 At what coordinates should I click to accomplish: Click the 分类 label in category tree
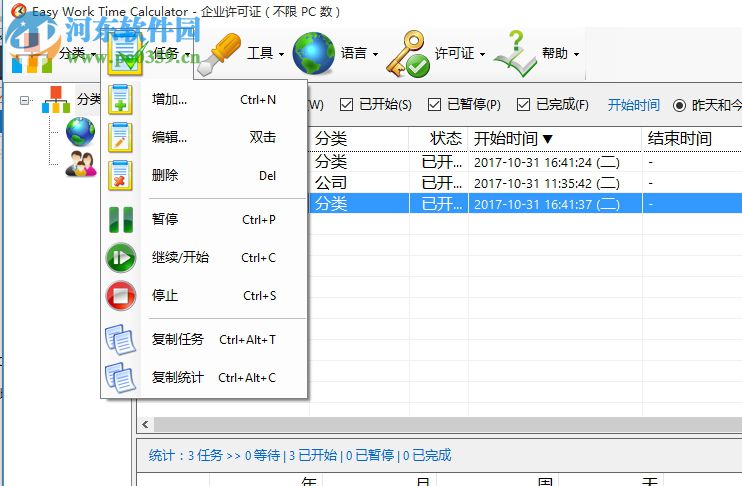click(x=89, y=99)
